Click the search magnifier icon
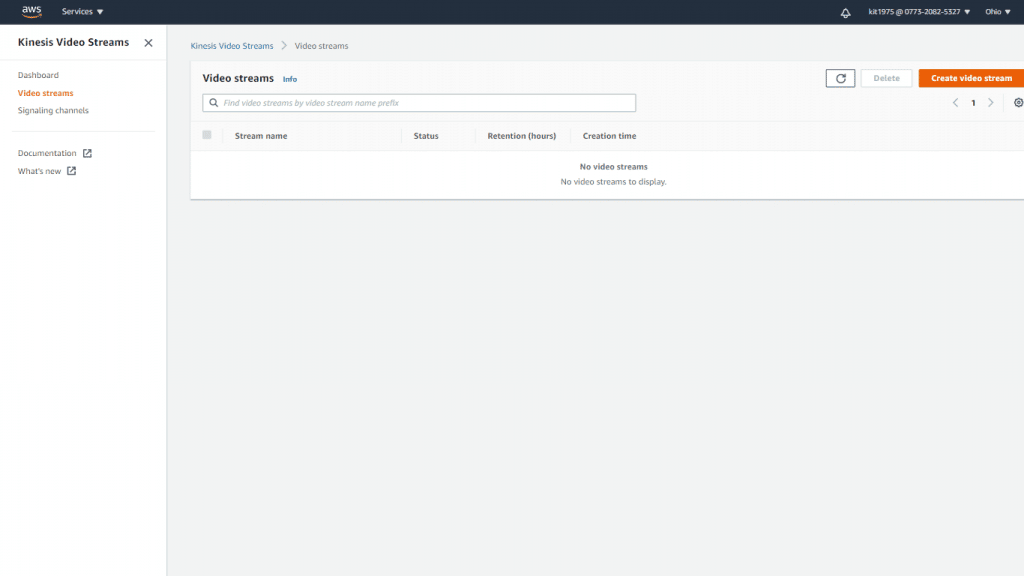 pyautogui.click(x=214, y=103)
